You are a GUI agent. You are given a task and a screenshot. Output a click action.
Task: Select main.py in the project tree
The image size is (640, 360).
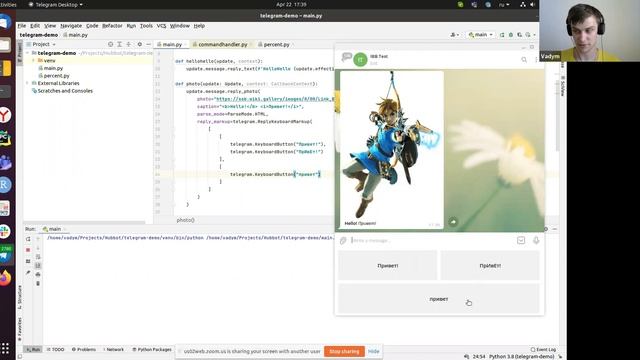pyautogui.click(x=53, y=68)
